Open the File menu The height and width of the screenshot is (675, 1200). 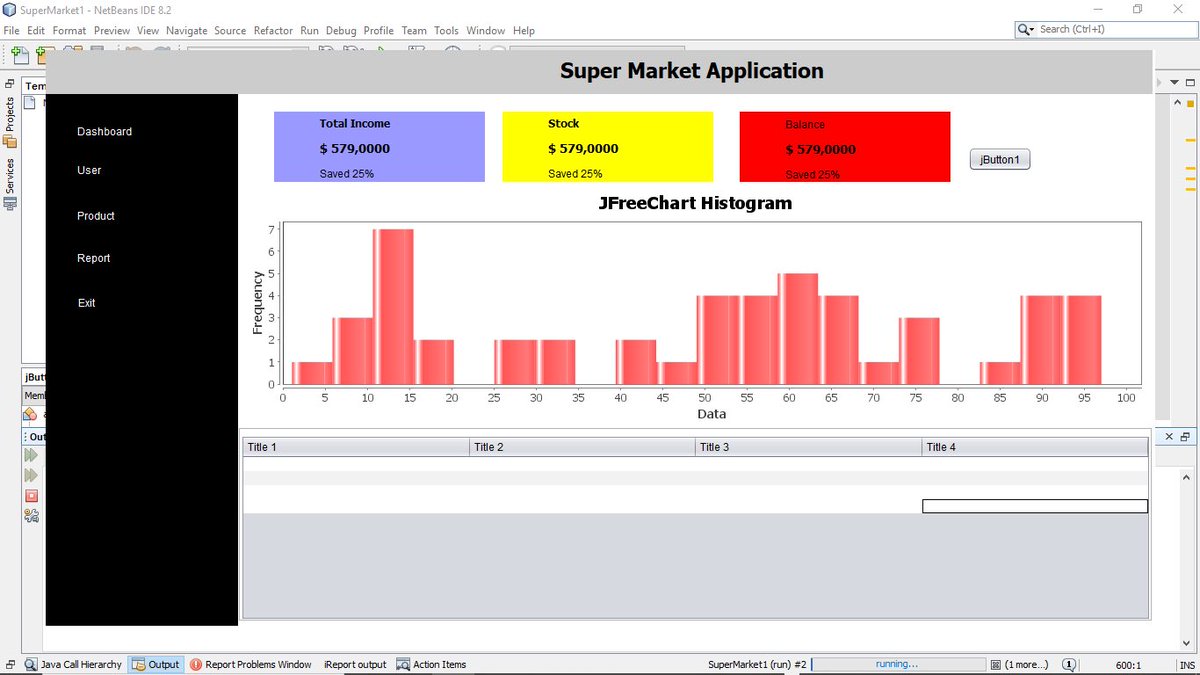coord(11,31)
